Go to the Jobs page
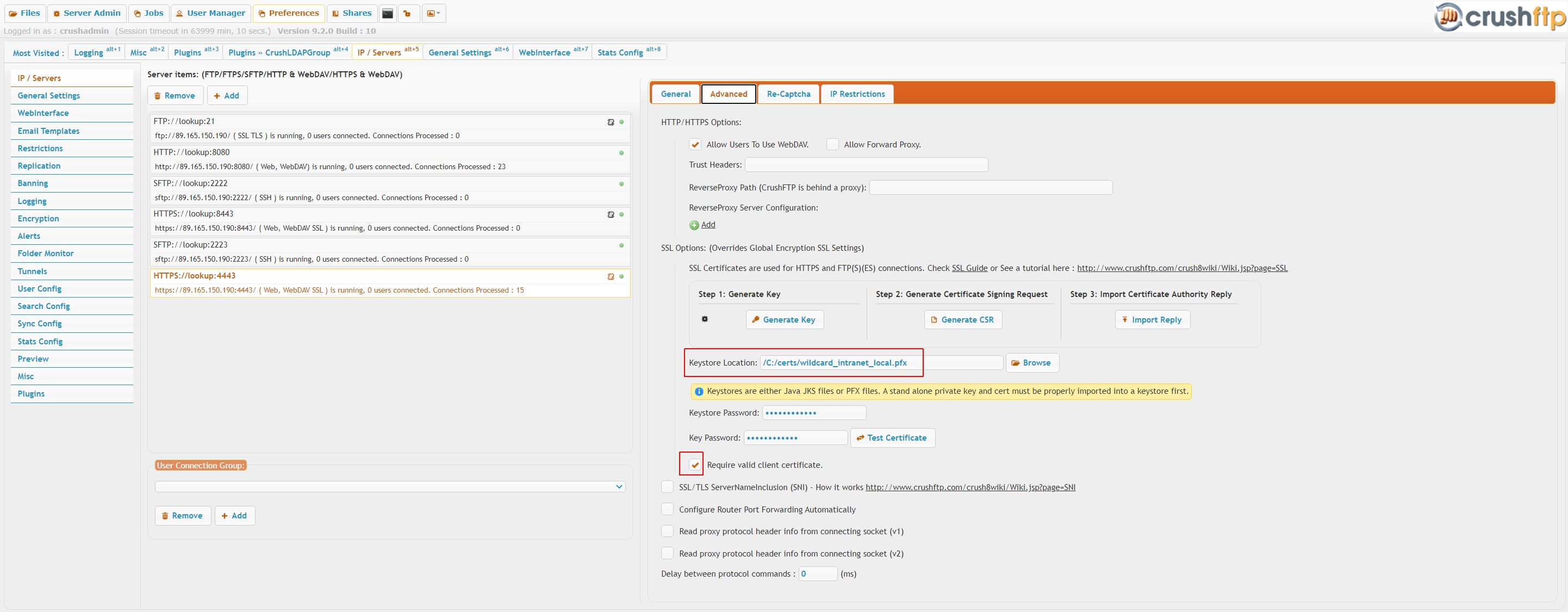Viewport: 1568px width, 612px height. (148, 14)
